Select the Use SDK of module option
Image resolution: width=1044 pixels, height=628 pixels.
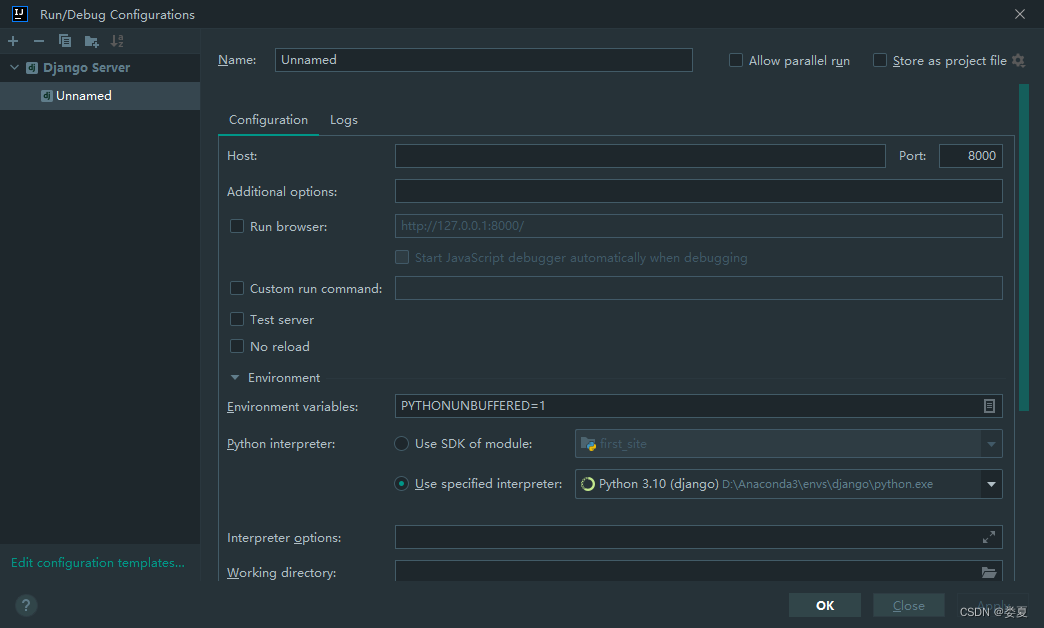(401, 443)
